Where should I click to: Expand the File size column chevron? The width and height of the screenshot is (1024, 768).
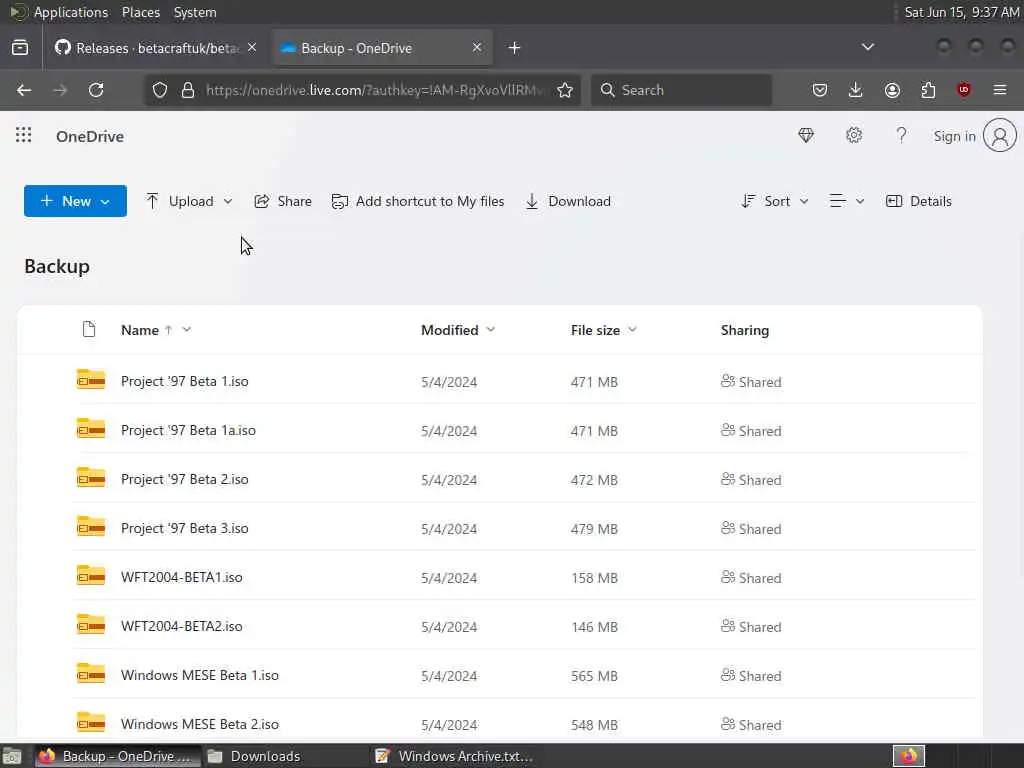[x=632, y=329]
